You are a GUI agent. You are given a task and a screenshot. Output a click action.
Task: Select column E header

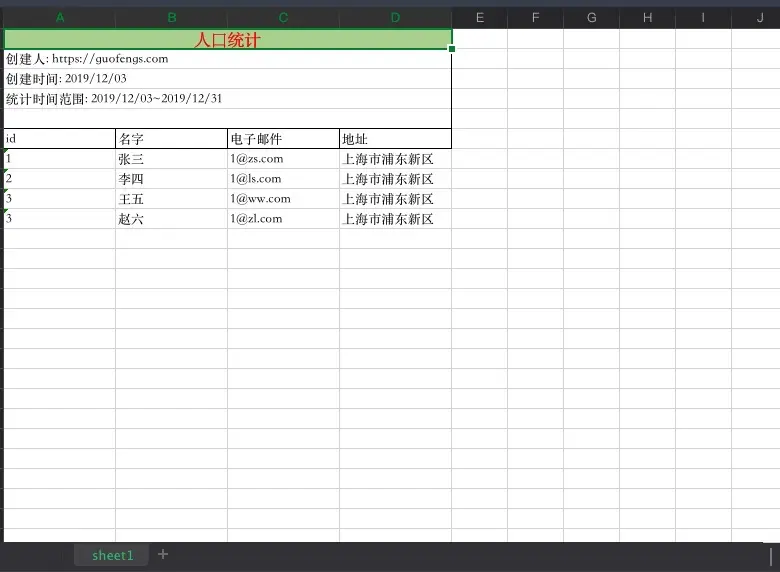[x=480, y=18]
